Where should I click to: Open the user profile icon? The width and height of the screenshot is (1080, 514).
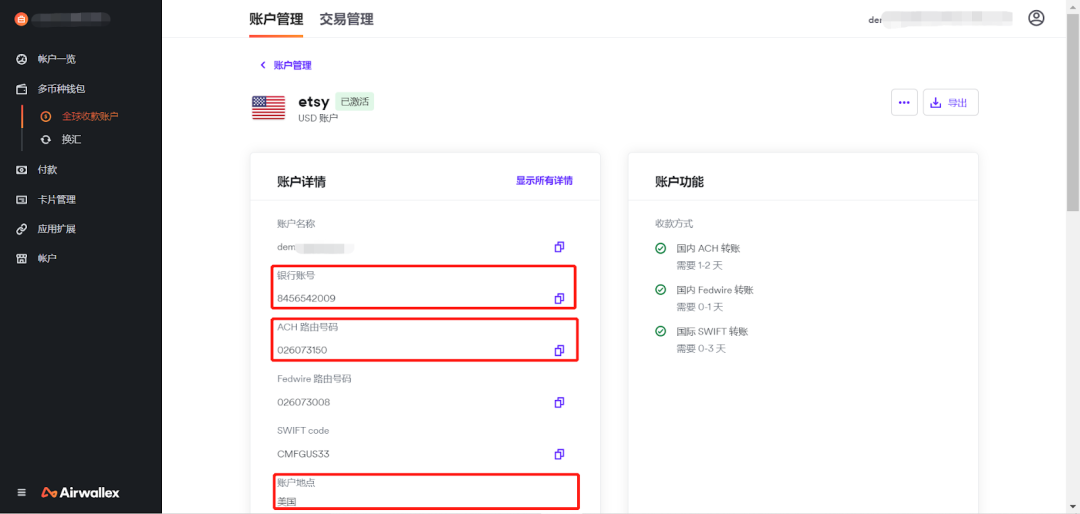pyautogui.click(x=1036, y=18)
